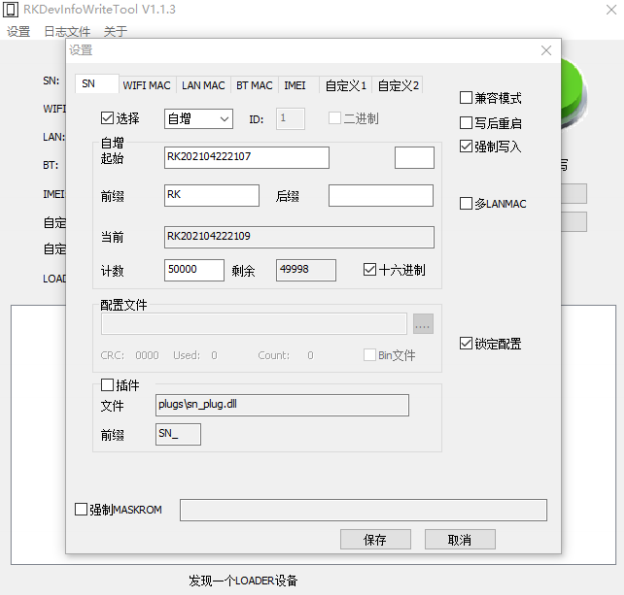624x595 pixels.
Task: Click the 保存 button
Action: click(375, 540)
